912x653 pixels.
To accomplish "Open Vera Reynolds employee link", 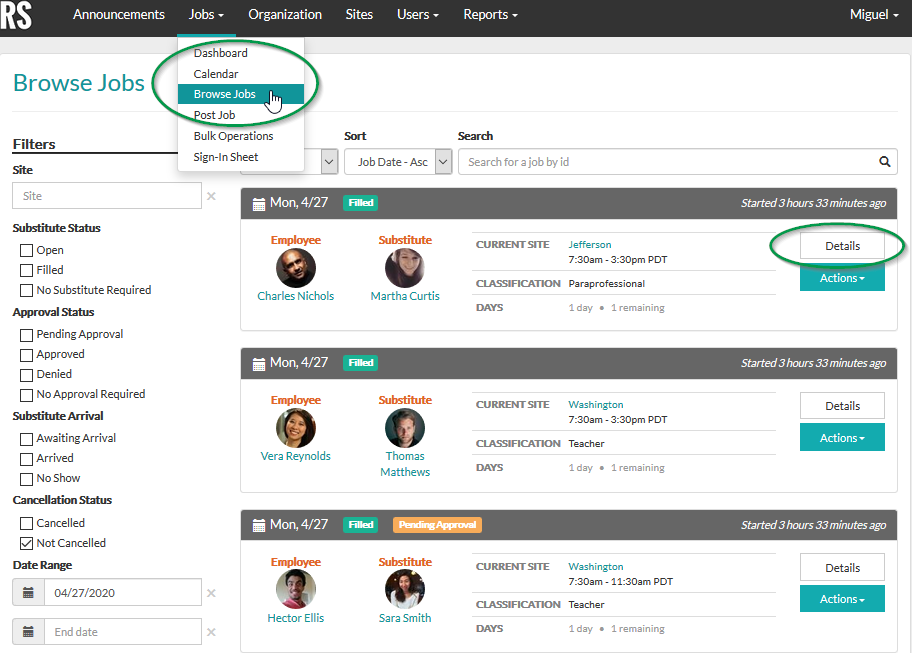I will [295, 456].
